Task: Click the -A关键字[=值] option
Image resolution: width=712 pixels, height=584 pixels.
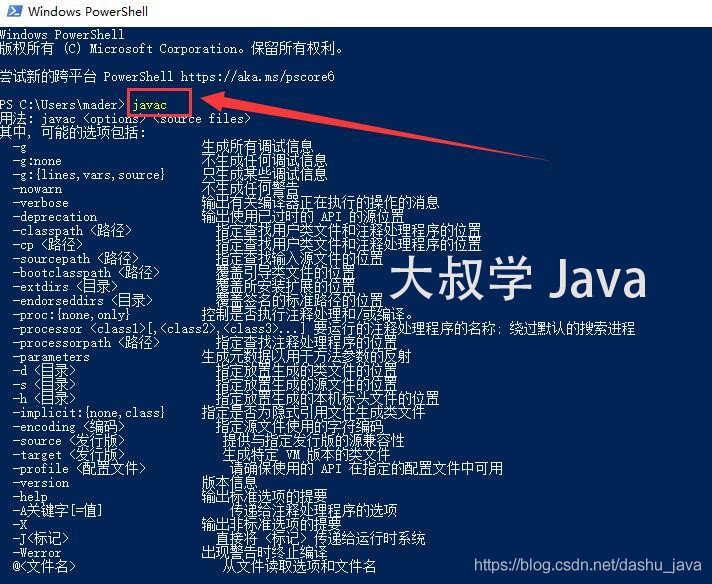Action: point(58,510)
